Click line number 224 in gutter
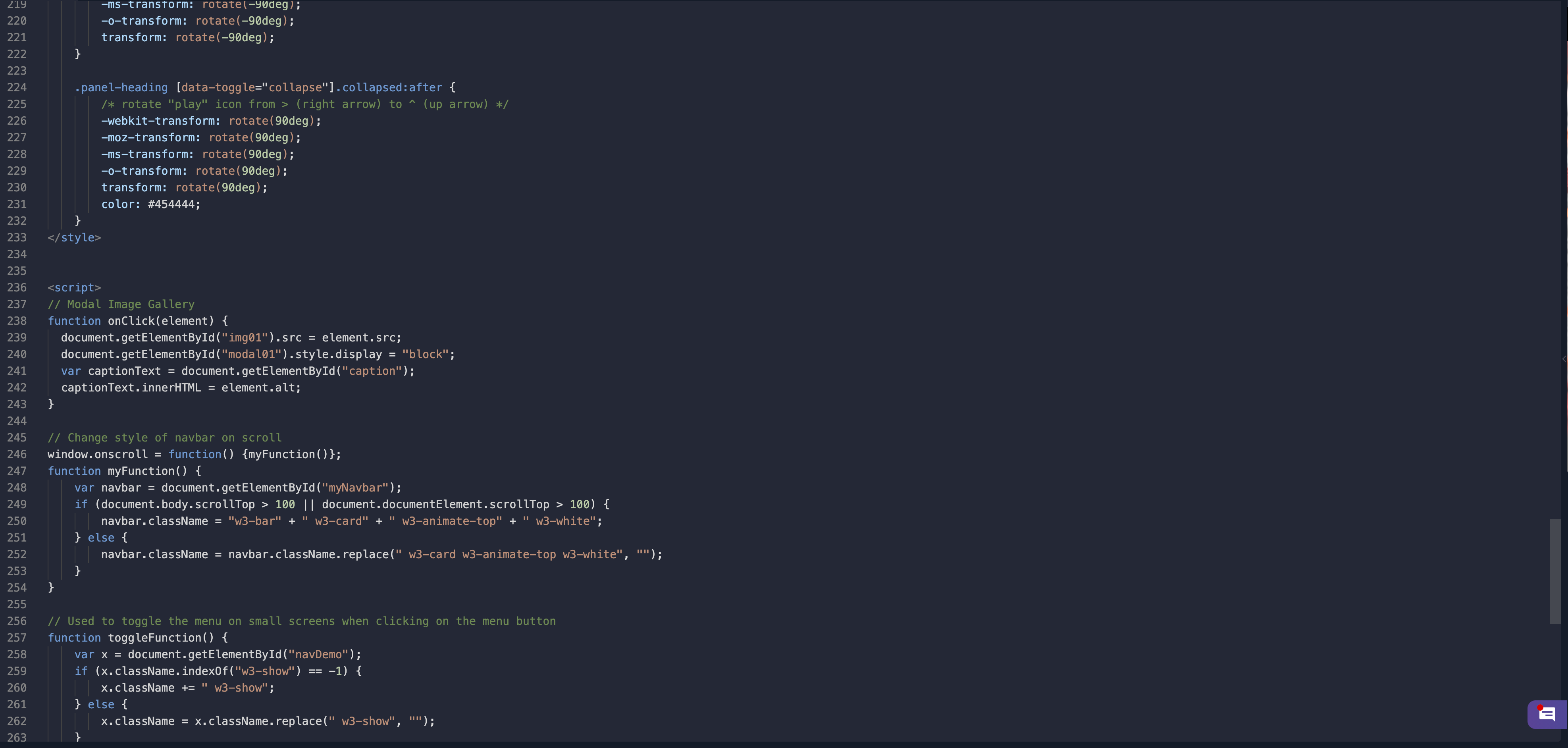Viewport: 1568px width, 748px height. [x=16, y=87]
